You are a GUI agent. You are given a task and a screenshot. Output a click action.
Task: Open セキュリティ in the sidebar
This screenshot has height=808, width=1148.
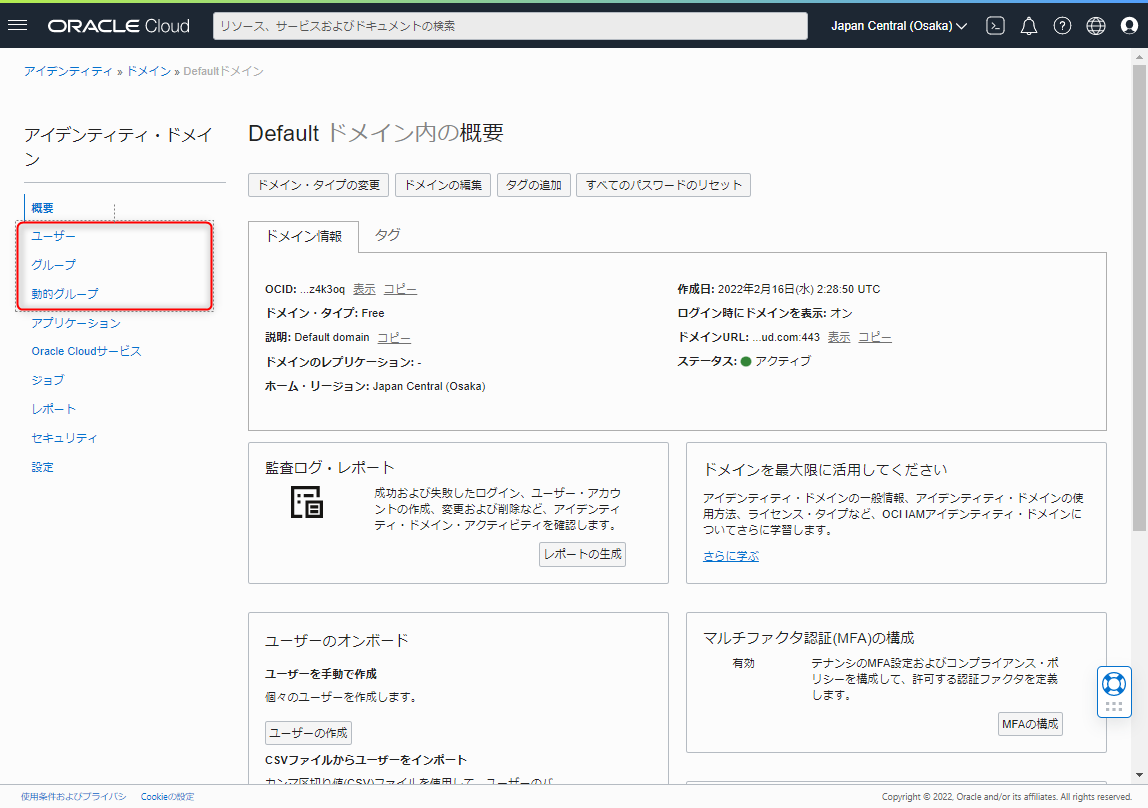pyautogui.click(x=64, y=438)
